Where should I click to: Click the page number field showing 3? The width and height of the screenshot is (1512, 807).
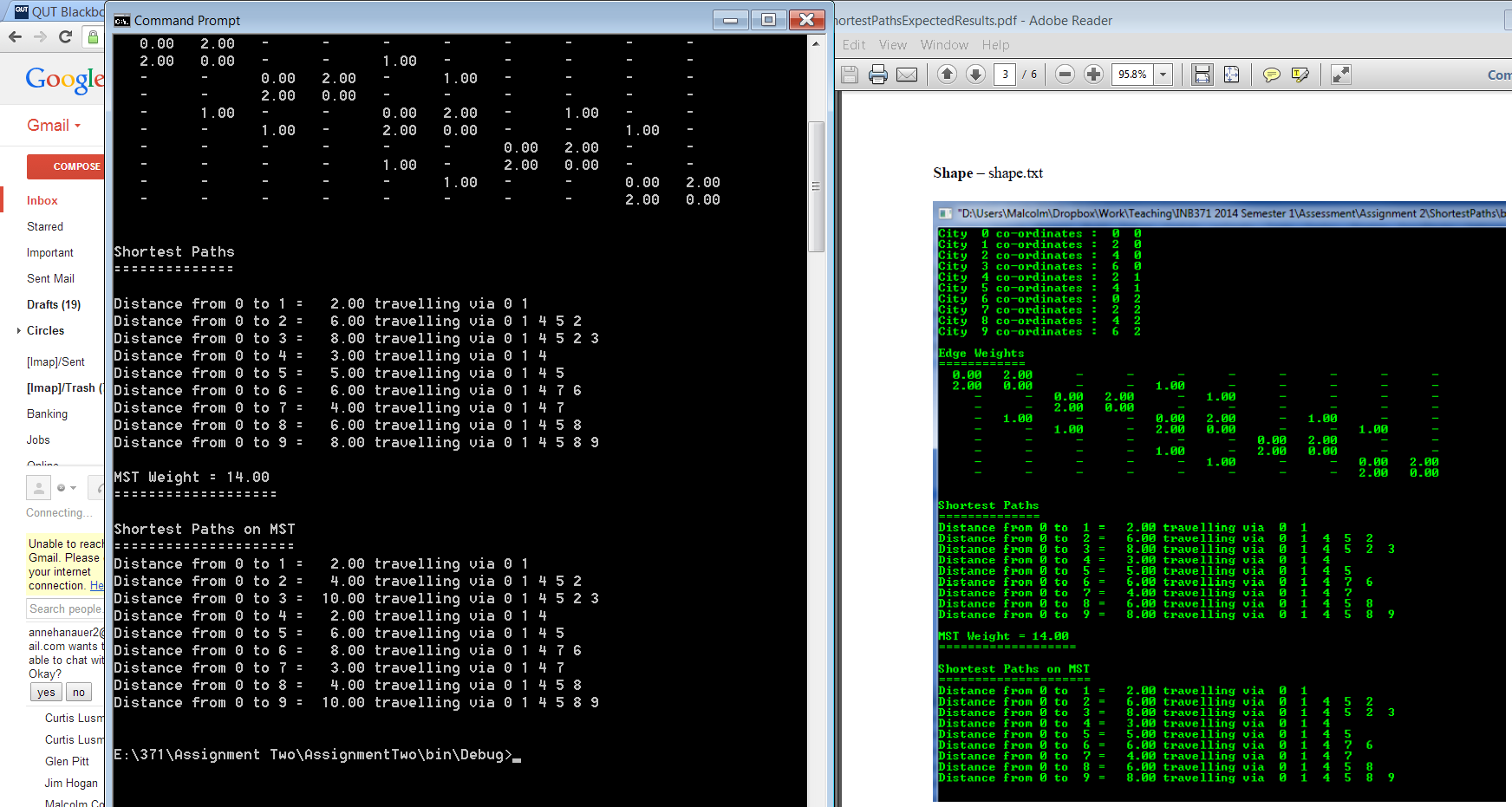click(1005, 75)
